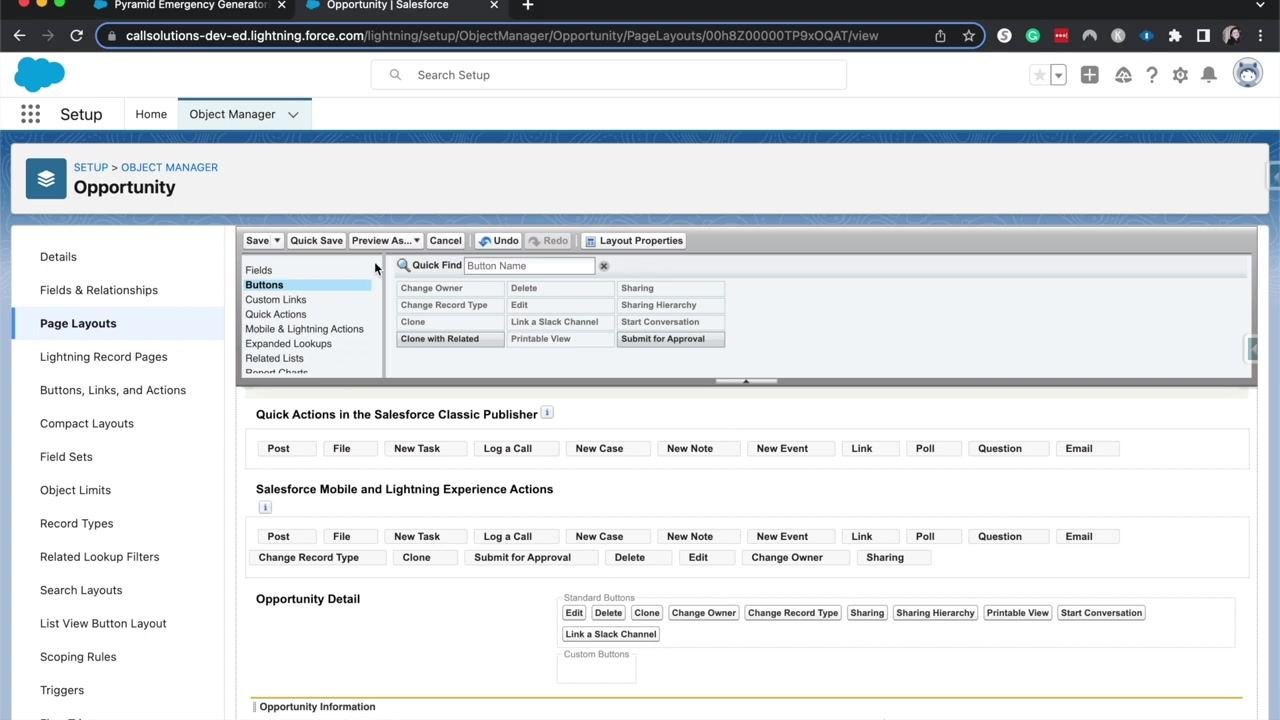Open the Setup gear menu
Screen dimensions: 1280x720
click(x=1180, y=75)
